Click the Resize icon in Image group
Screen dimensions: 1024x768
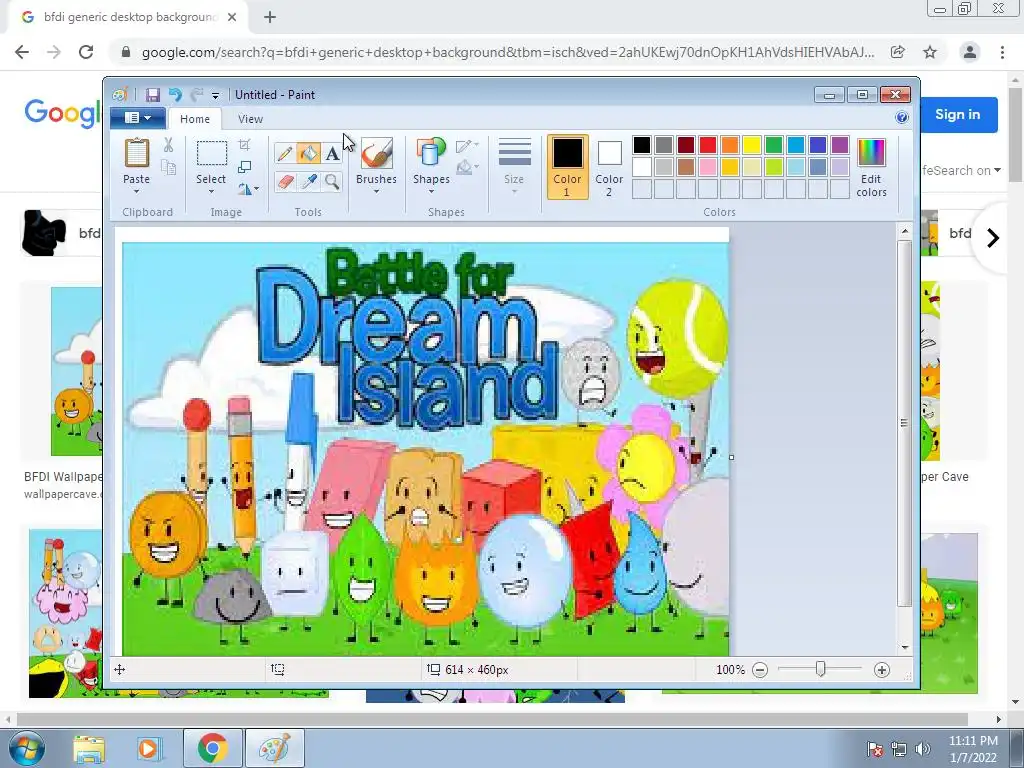pos(244,167)
